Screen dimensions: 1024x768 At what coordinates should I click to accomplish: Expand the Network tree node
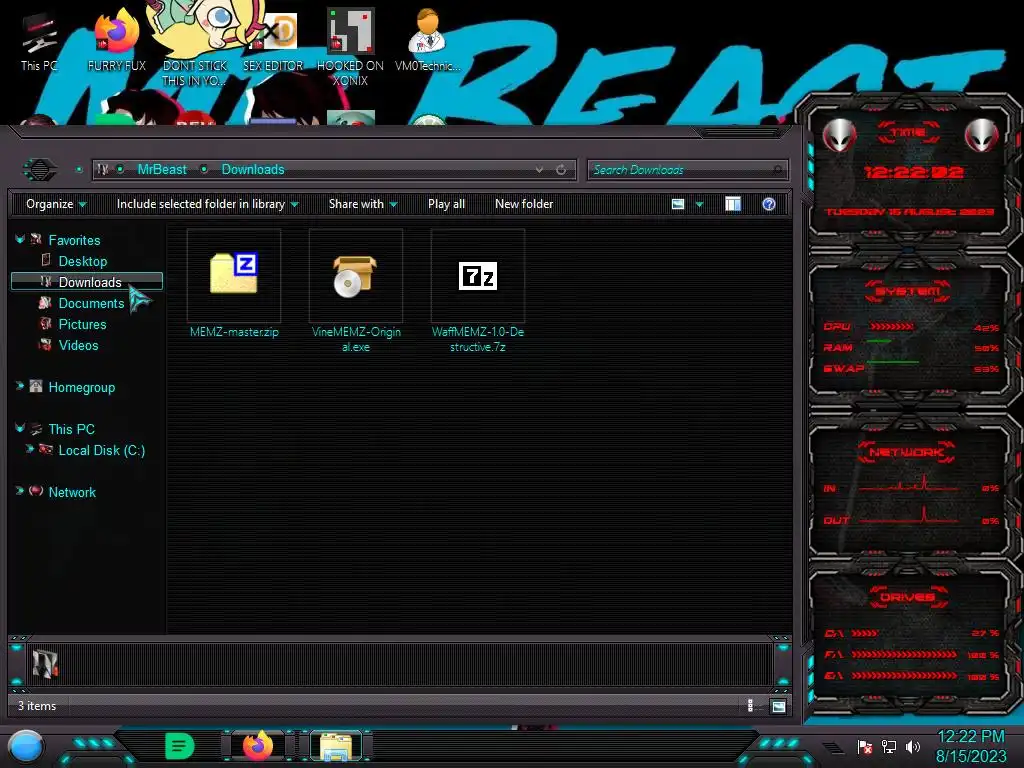20,491
